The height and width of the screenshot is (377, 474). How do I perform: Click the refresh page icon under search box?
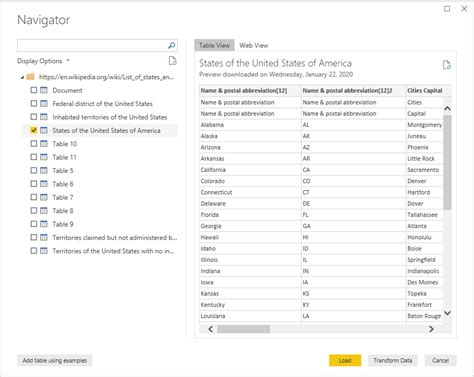172,61
